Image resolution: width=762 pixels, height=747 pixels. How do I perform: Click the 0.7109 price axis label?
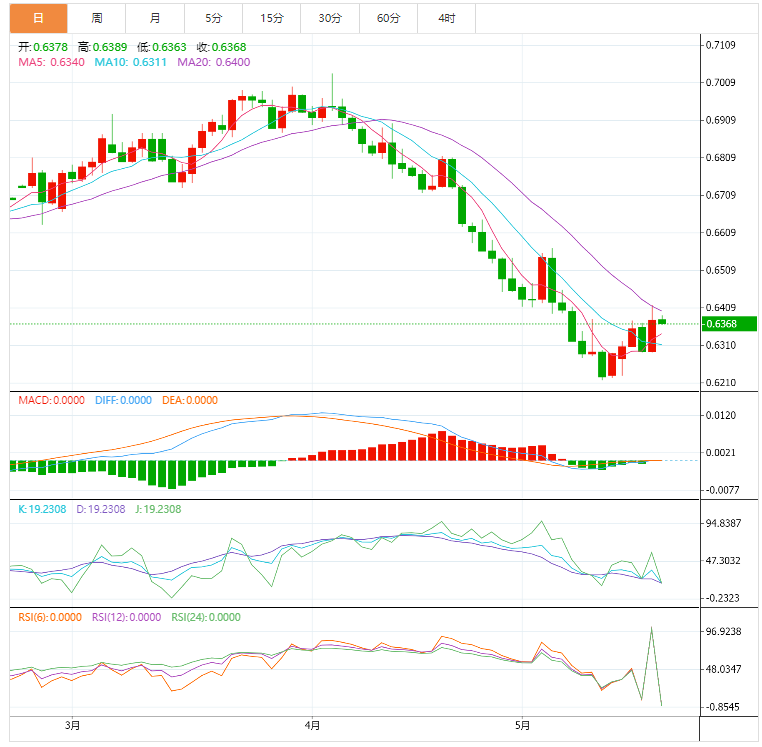(x=721, y=45)
